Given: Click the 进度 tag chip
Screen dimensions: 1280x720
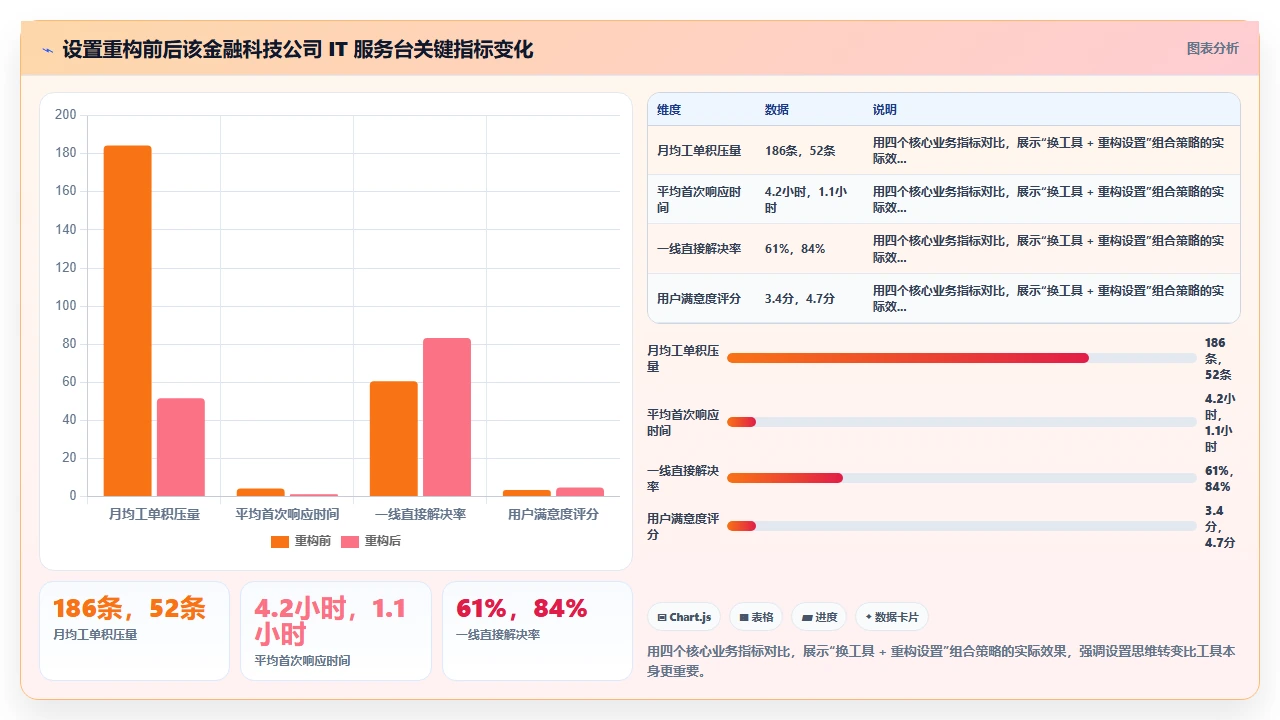Looking at the screenshot, I should (x=819, y=617).
